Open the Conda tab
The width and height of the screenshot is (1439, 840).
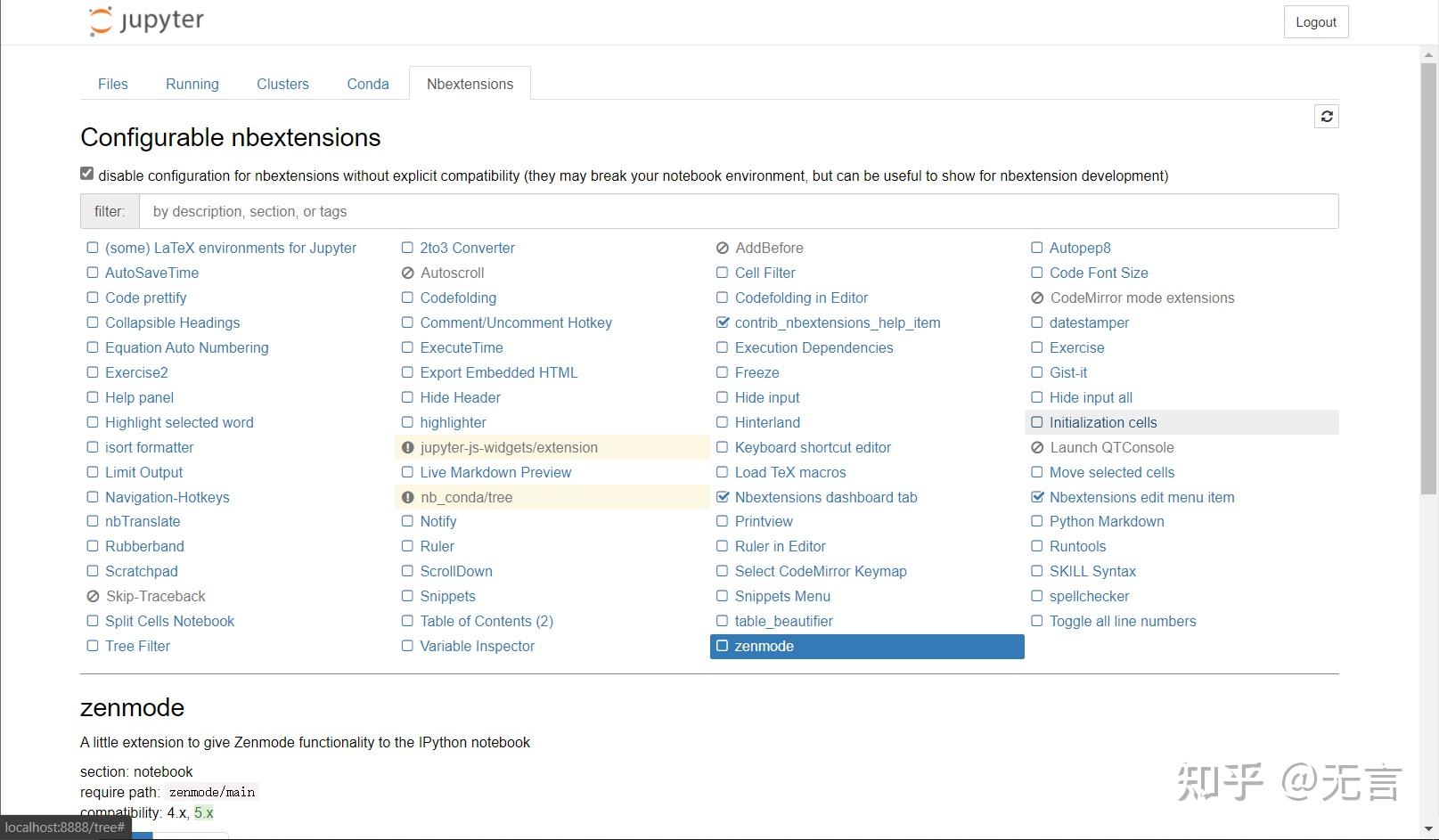click(368, 84)
